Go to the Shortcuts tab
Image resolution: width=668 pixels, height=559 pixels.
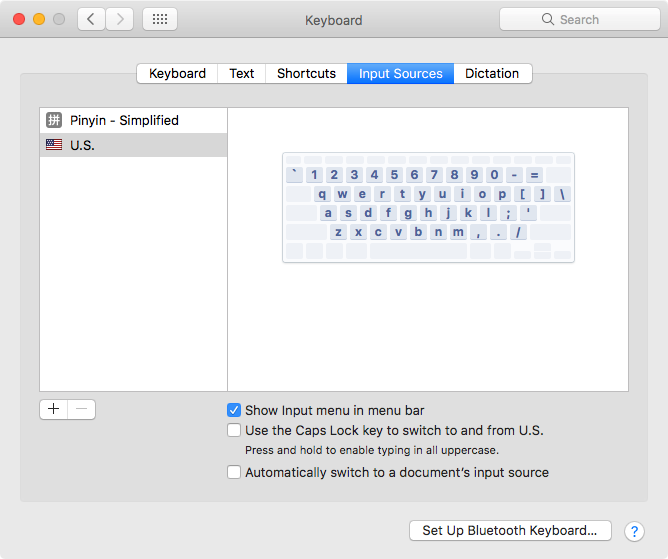tap(306, 73)
